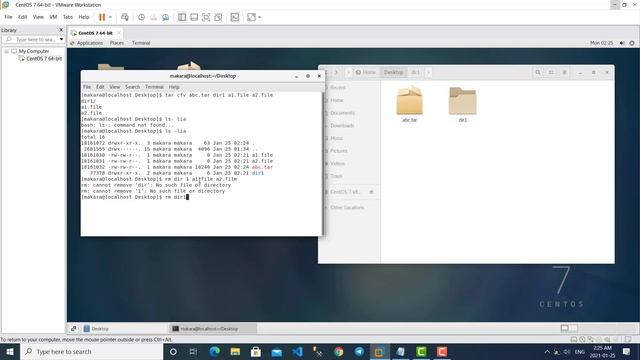Select the dir1 folder icon
Image resolution: width=640 pixels, height=360 pixels.
[x=462, y=104]
